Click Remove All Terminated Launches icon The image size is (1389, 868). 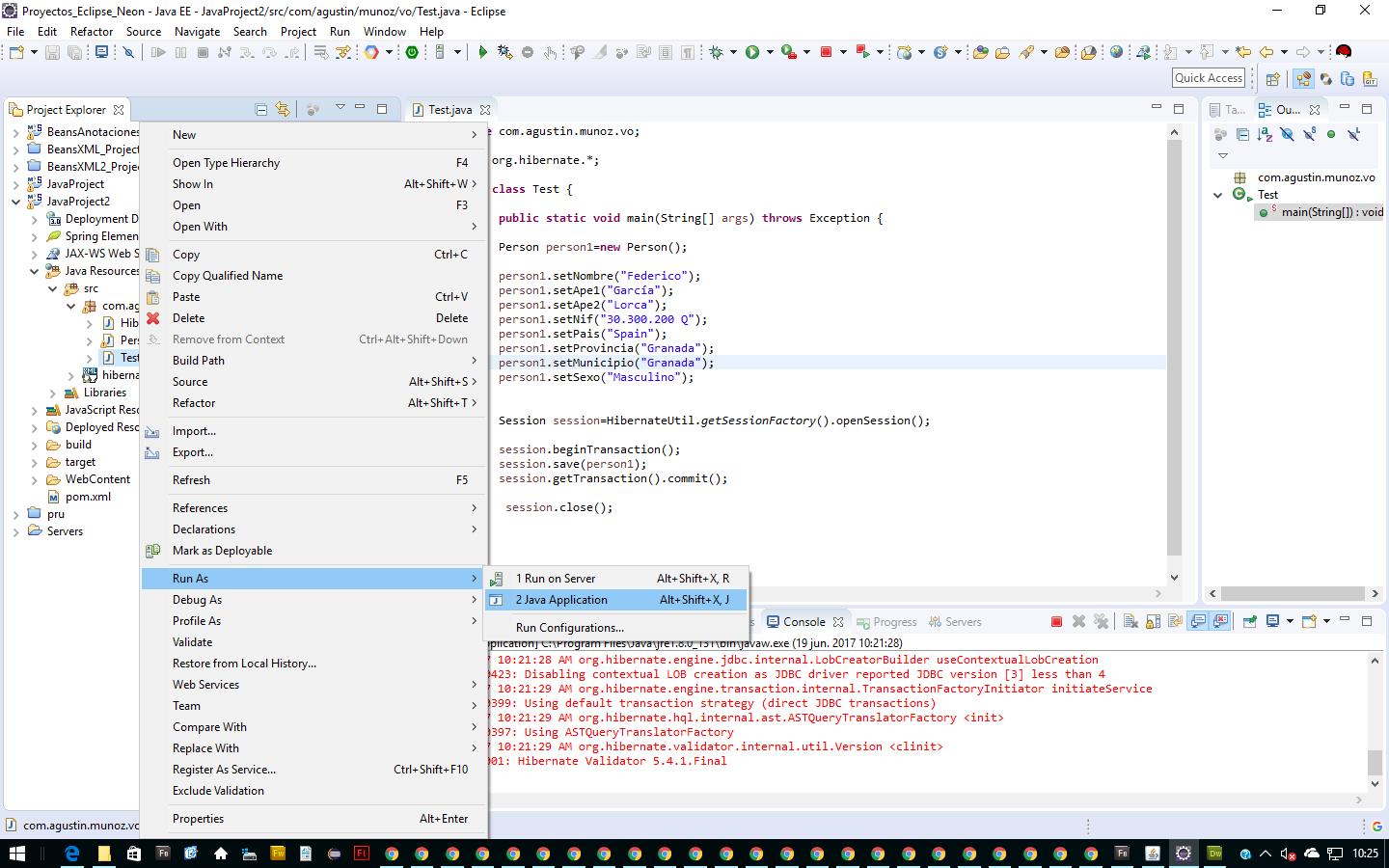[x=1101, y=622]
